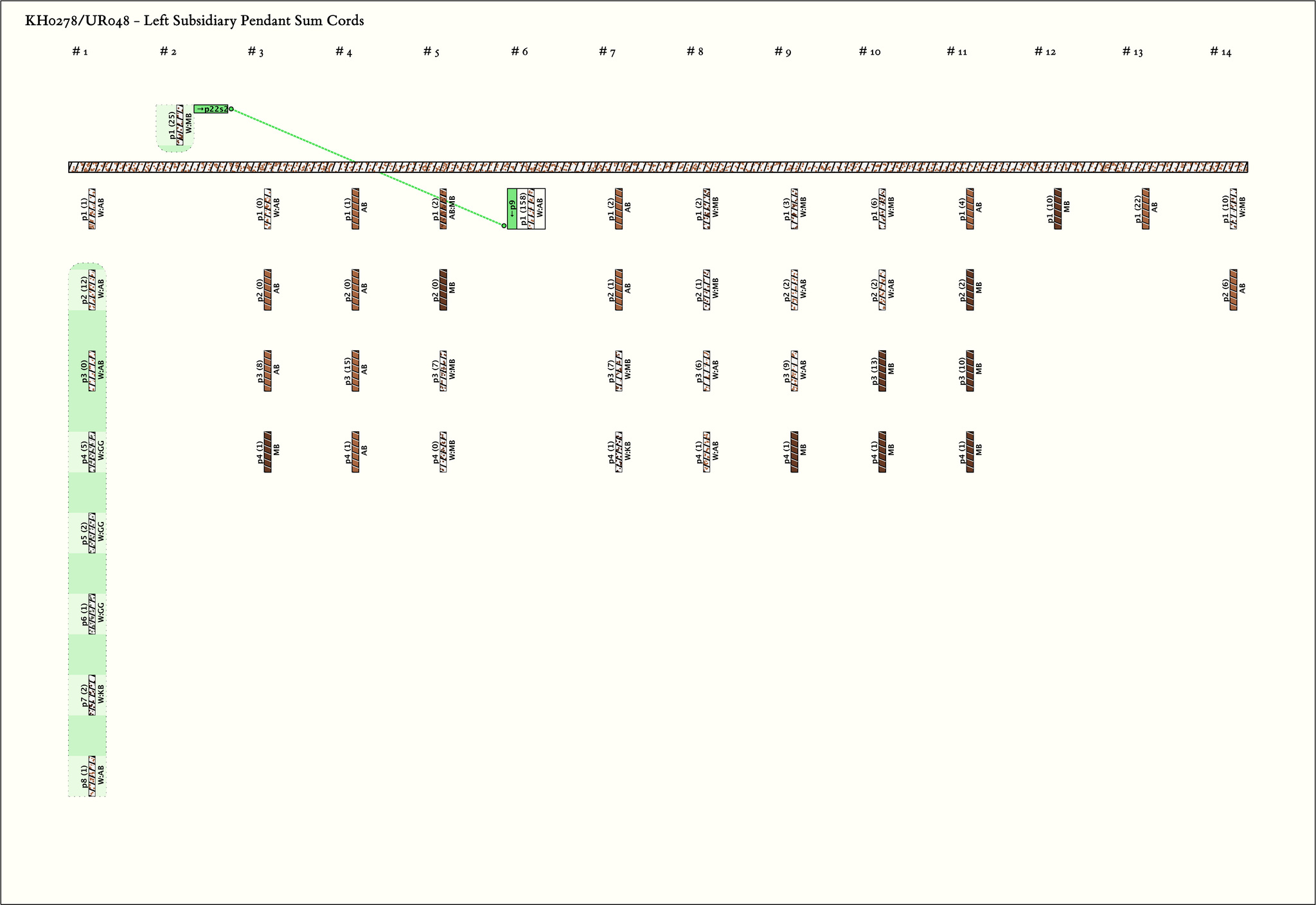The image size is (1316, 905).
Task: Click the # 14 column header
Action: point(1220,51)
